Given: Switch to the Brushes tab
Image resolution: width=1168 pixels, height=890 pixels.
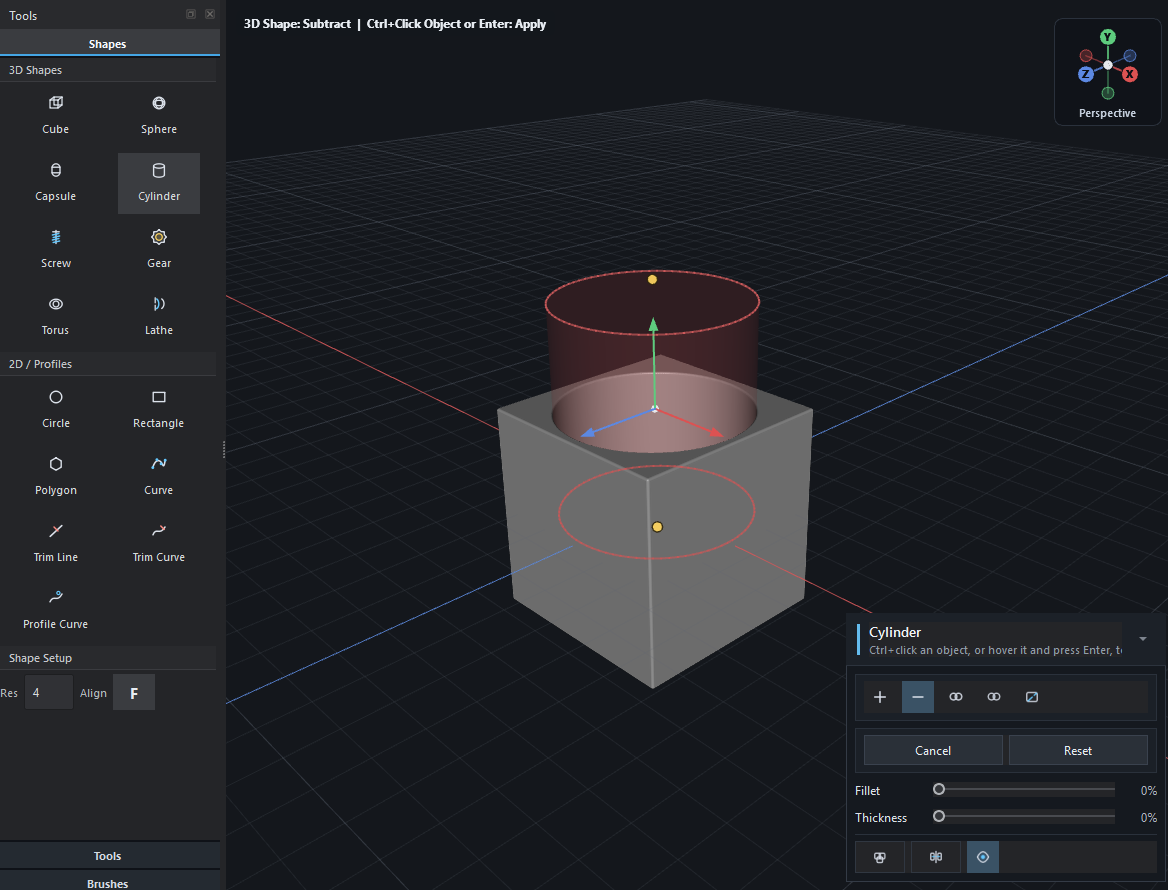Looking at the screenshot, I should pyautogui.click(x=108, y=883).
